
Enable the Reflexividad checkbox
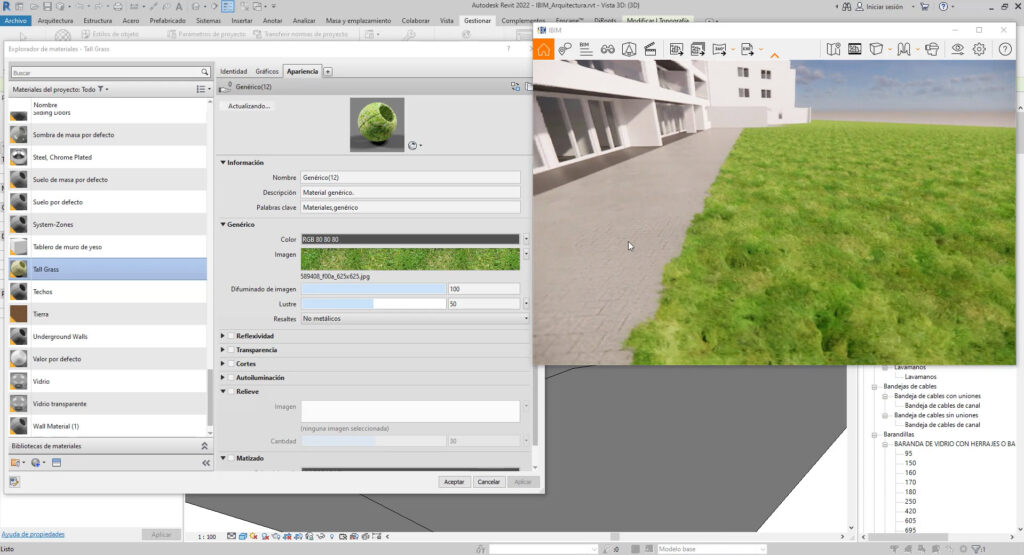click(232, 336)
